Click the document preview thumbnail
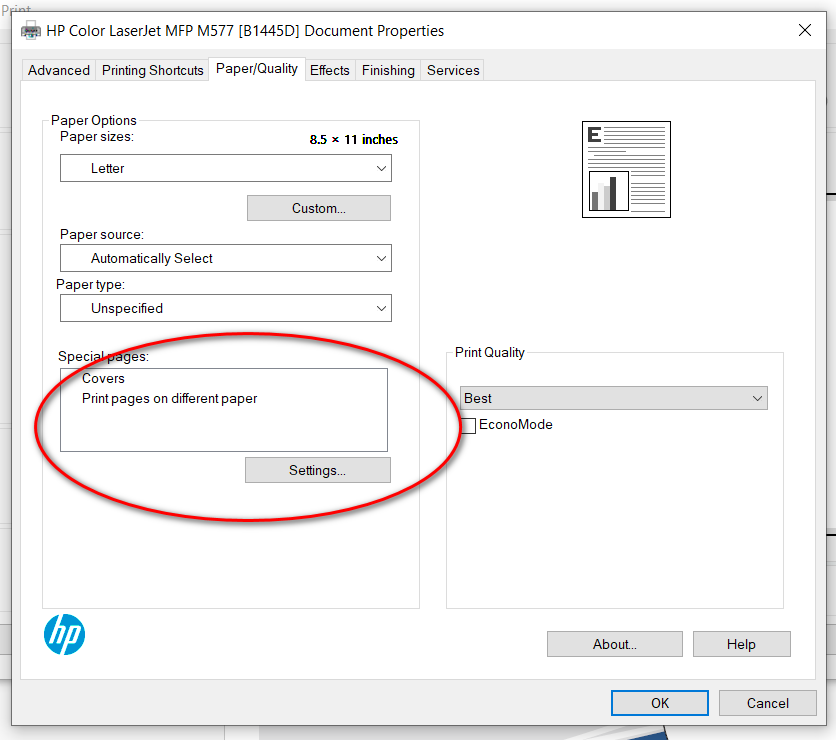This screenshot has width=836, height=740. (626, 168)
